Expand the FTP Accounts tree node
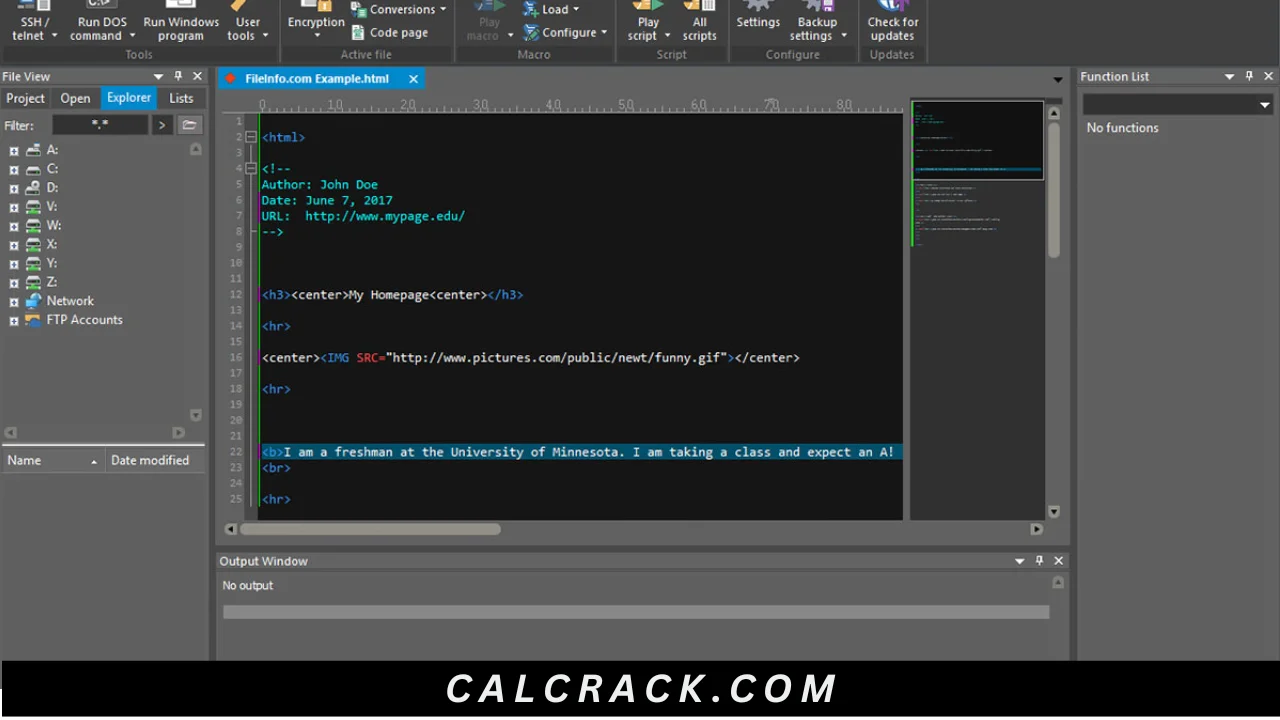The width and height of the screenshot is (1280, 720). [x=14, y=321]
